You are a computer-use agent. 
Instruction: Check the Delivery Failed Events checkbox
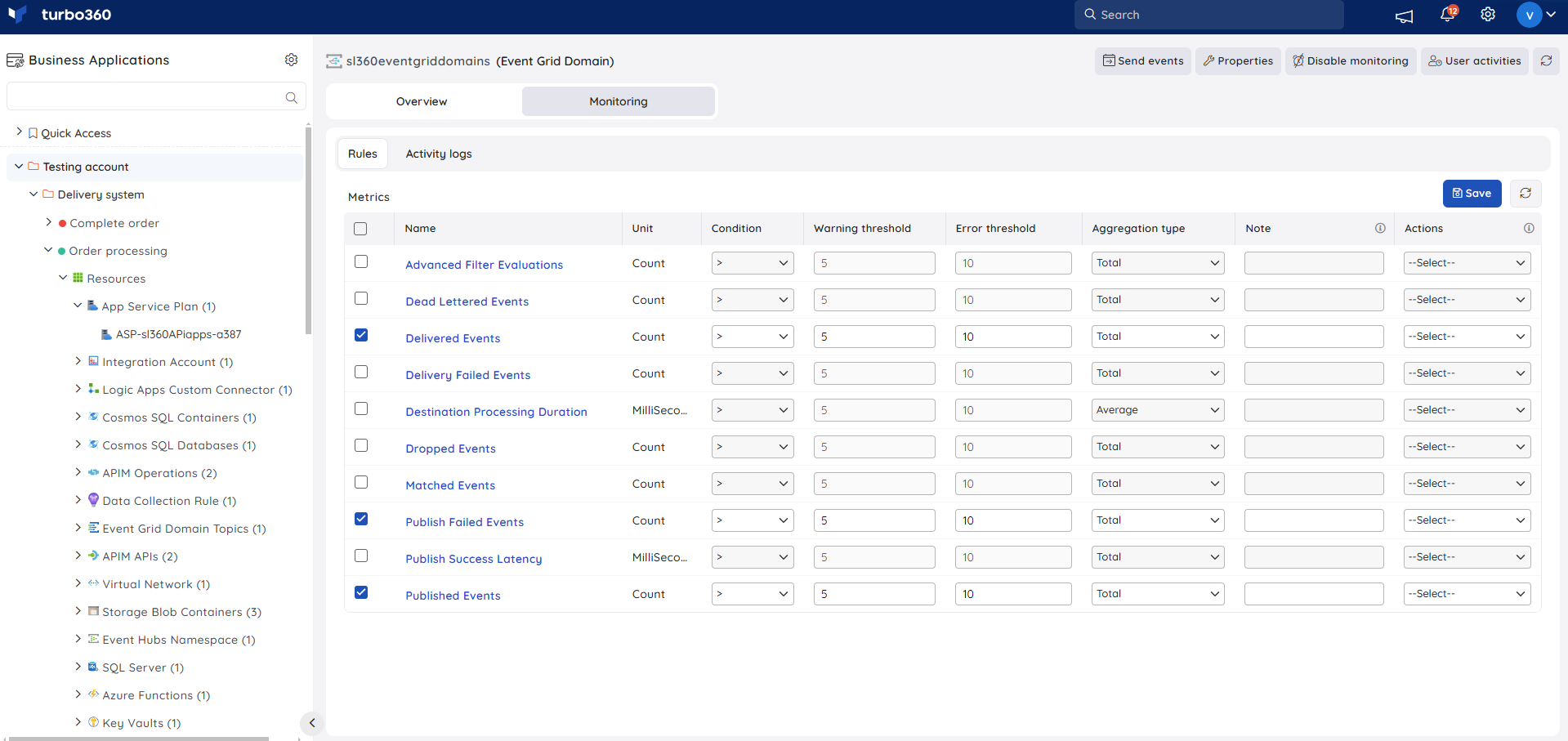pyautogui.click(x=361, y=372)
